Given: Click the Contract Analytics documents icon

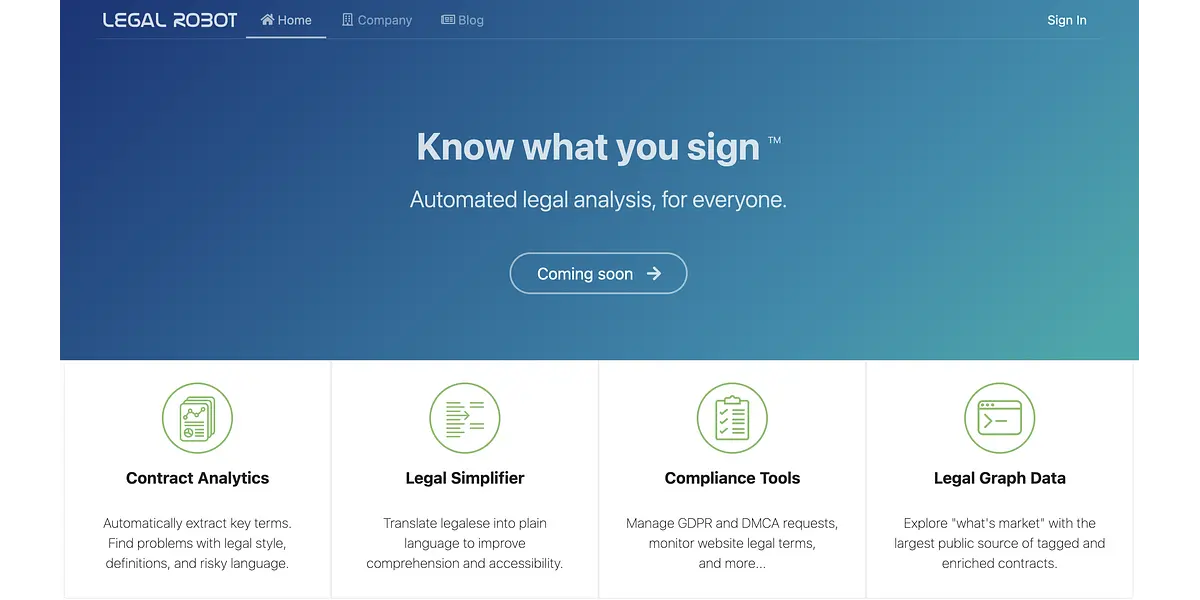Looking at the screenshot, I should 197,418.
